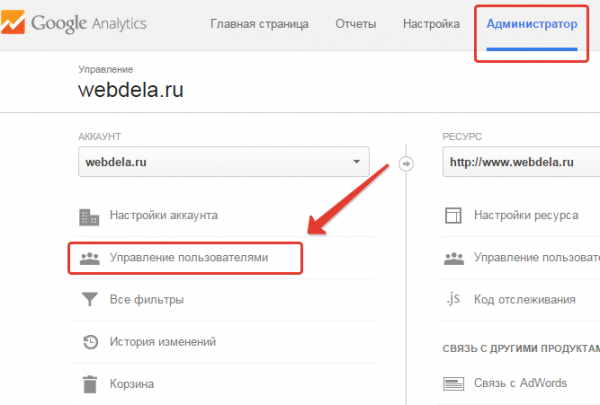Viewport: 600px width, 405px height.
Task: Click the РЕСУРС column label
Action: 462,137
